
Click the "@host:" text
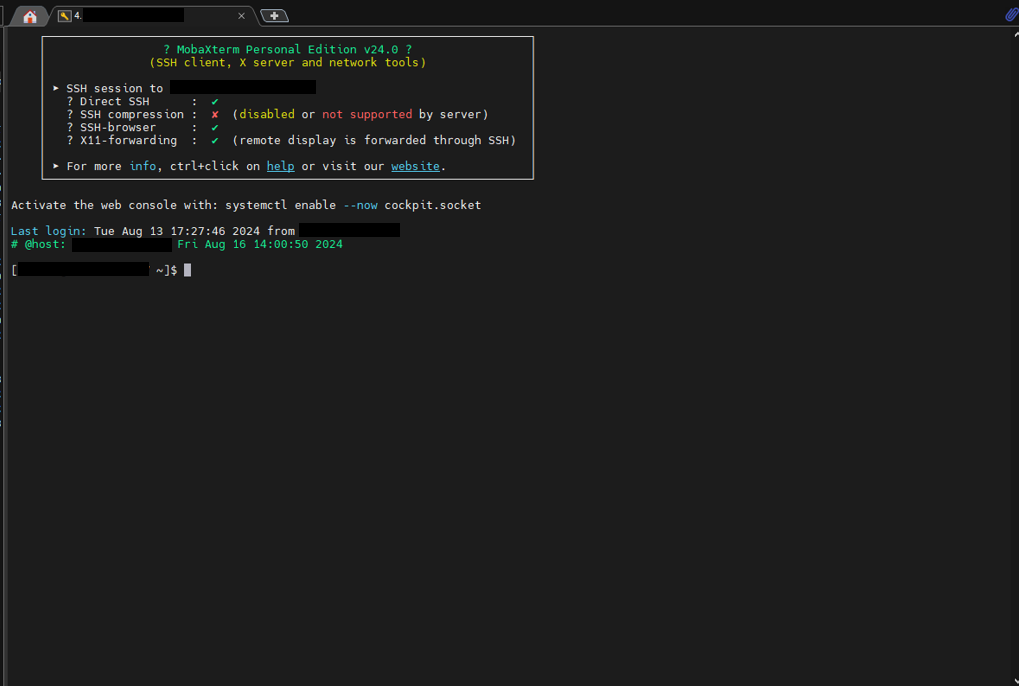[x=45, y=244]
